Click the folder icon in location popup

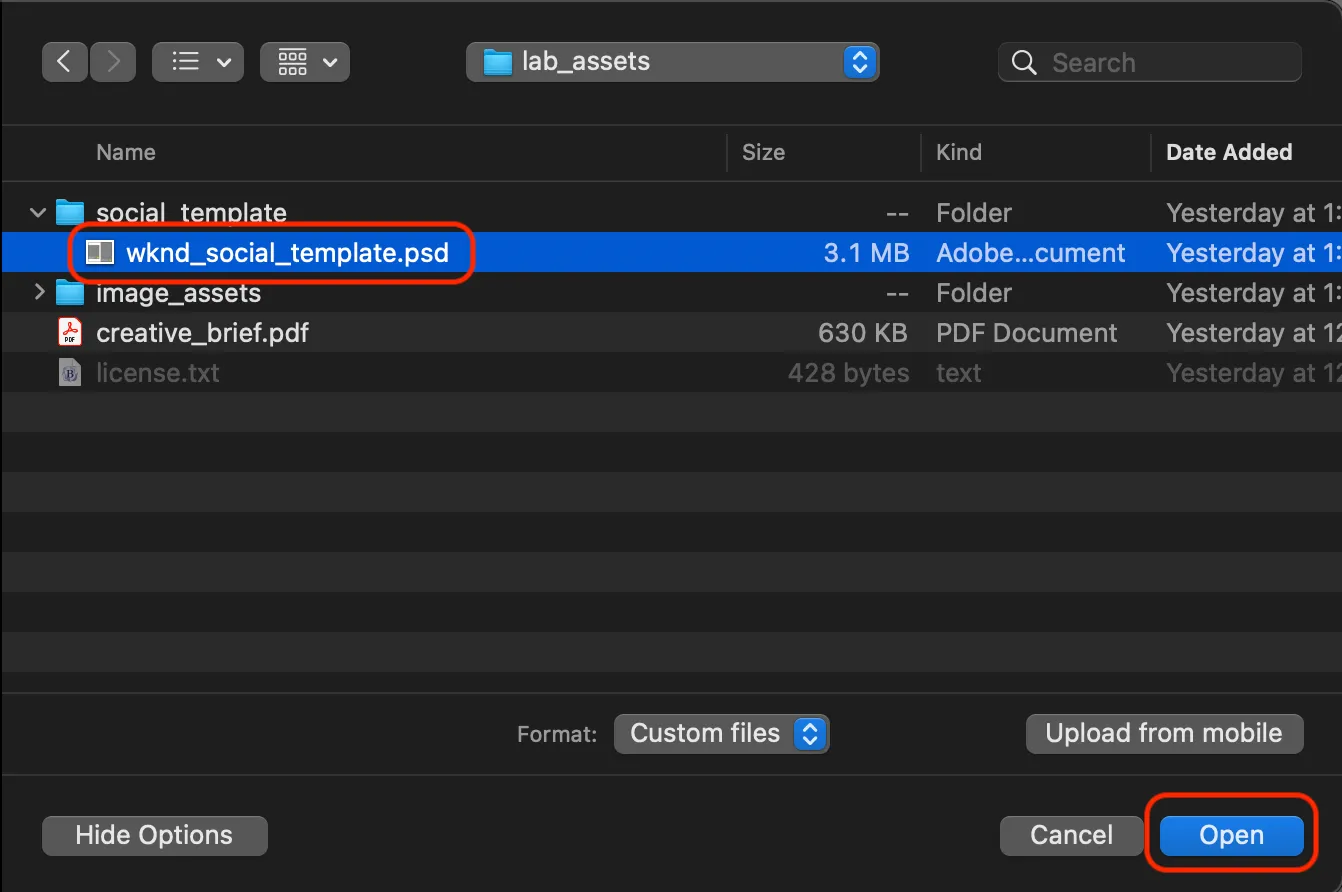pos(497,62)
